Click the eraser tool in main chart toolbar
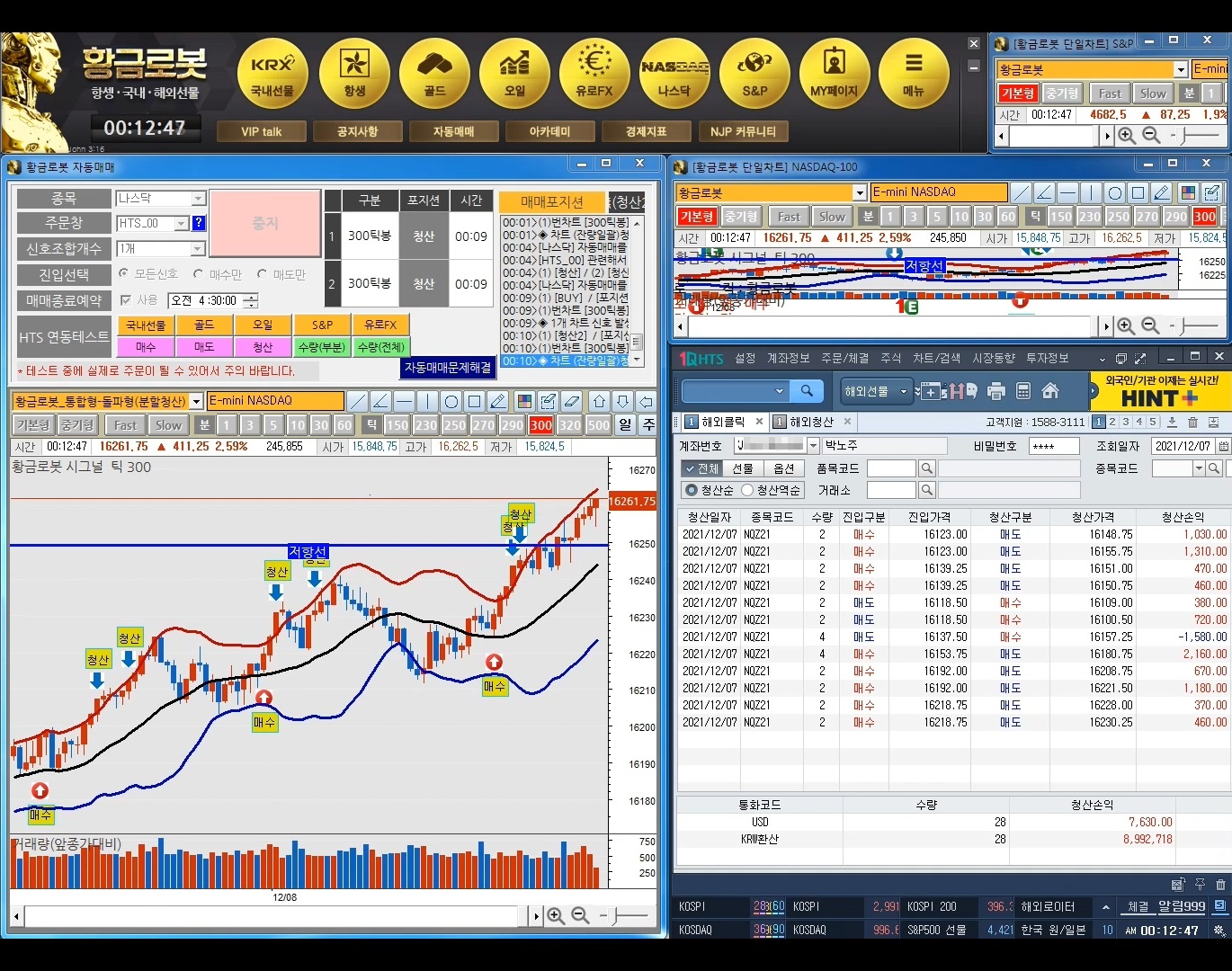 point(571,401)
